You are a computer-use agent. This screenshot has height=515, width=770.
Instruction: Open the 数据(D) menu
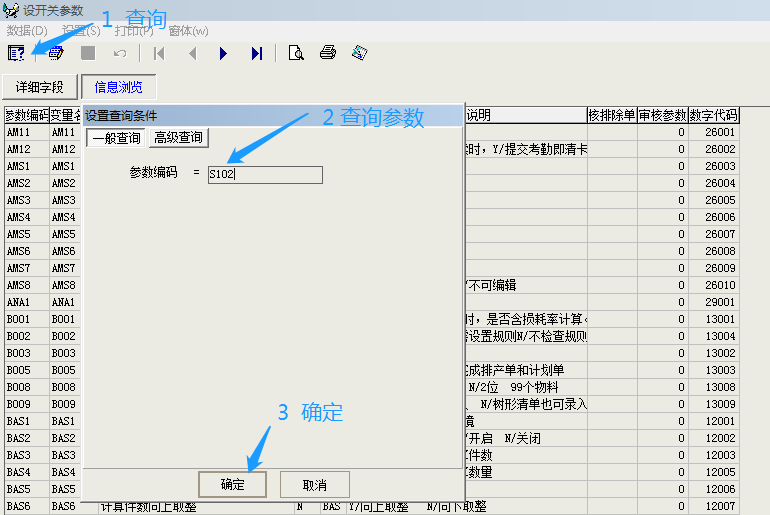tap(27, 31)
